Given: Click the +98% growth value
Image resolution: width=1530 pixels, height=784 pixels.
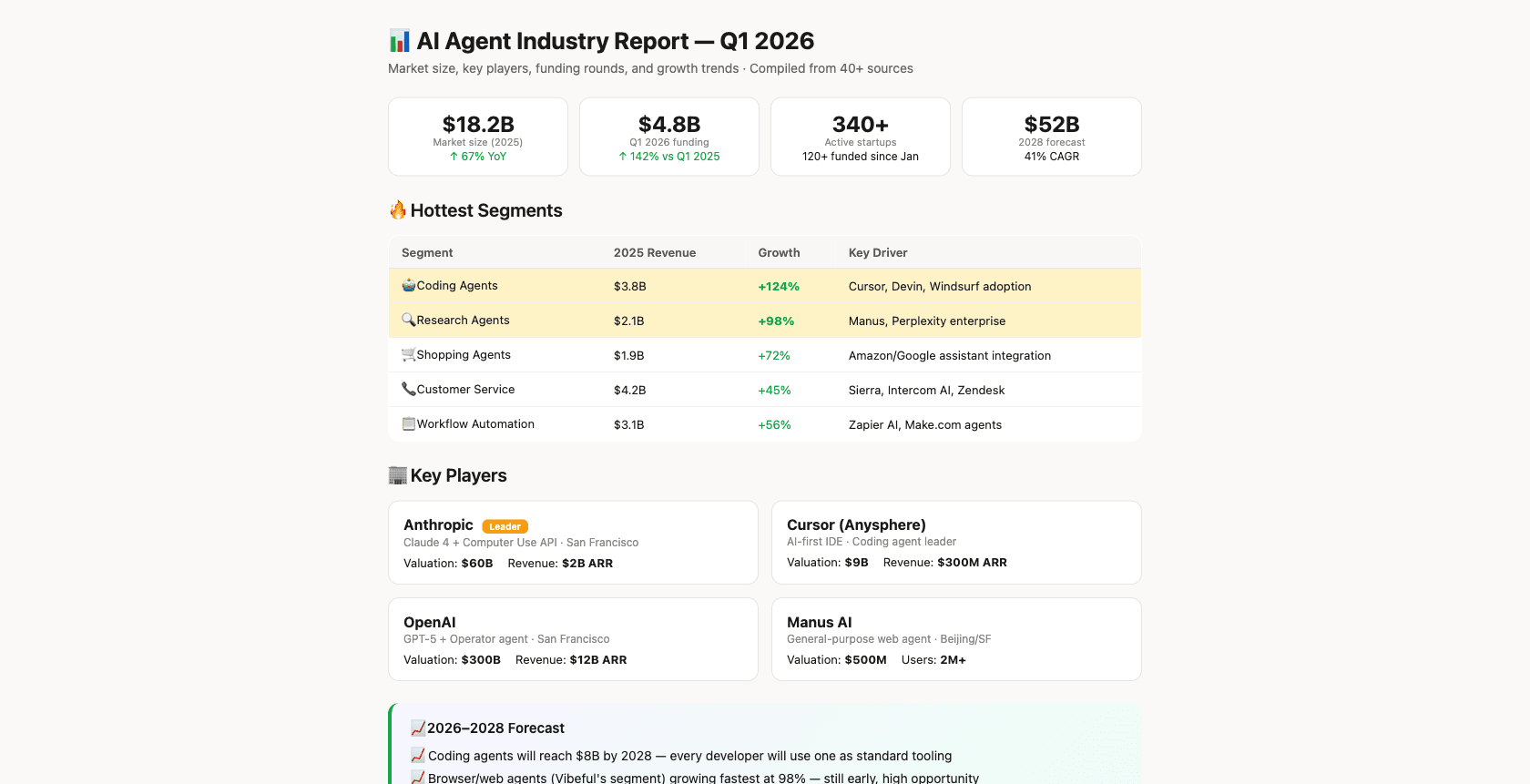Looking at the screenshot, I should point(776,321).
